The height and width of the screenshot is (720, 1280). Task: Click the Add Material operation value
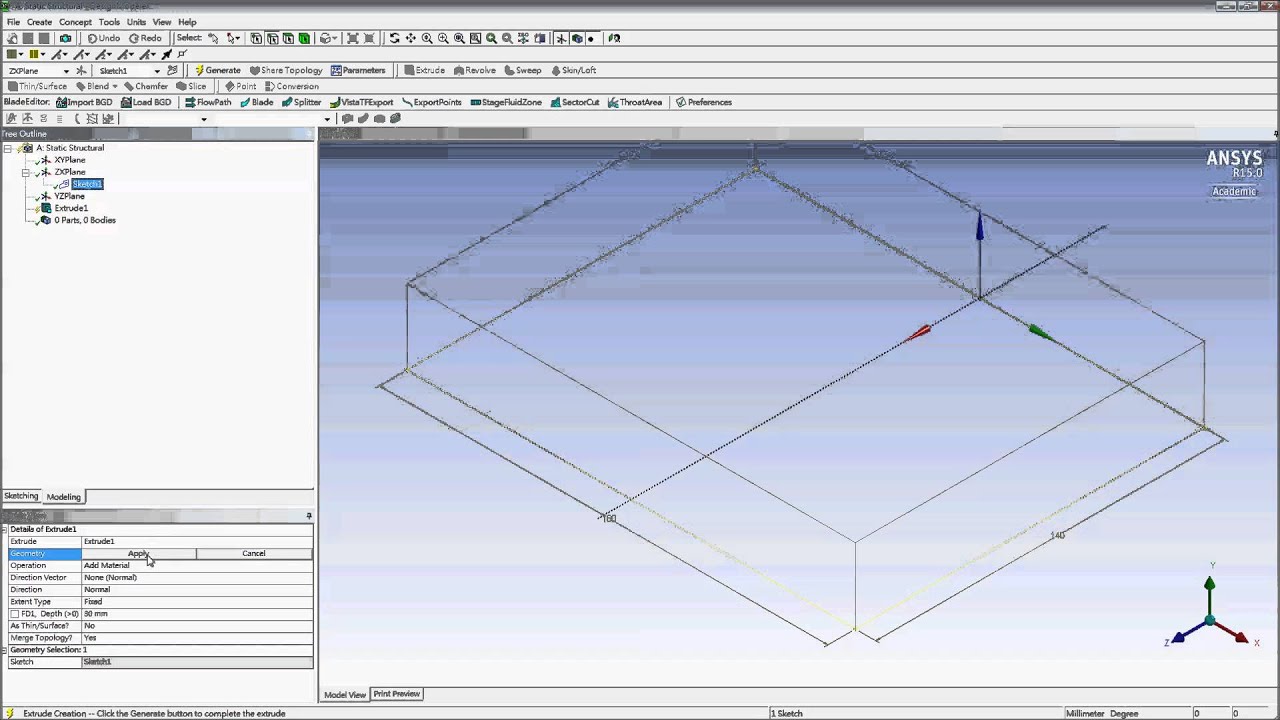click(x=197, y=565)
